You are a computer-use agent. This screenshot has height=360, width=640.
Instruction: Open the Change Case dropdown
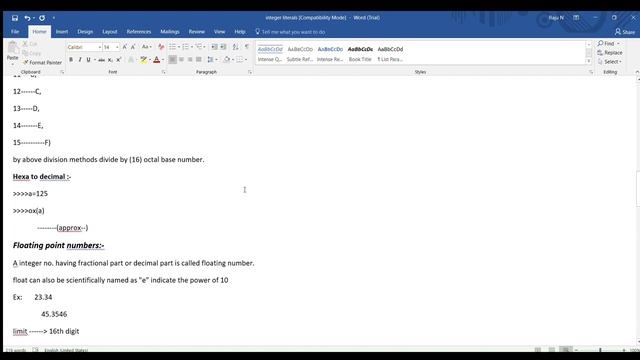pos(146,47)
